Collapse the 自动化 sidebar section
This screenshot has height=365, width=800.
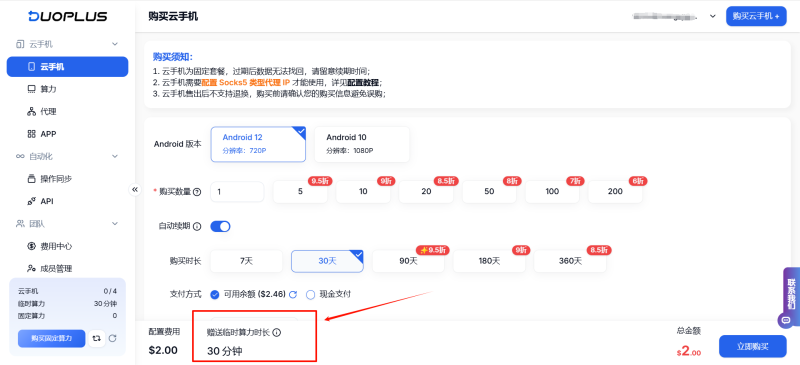pos(115,156)
